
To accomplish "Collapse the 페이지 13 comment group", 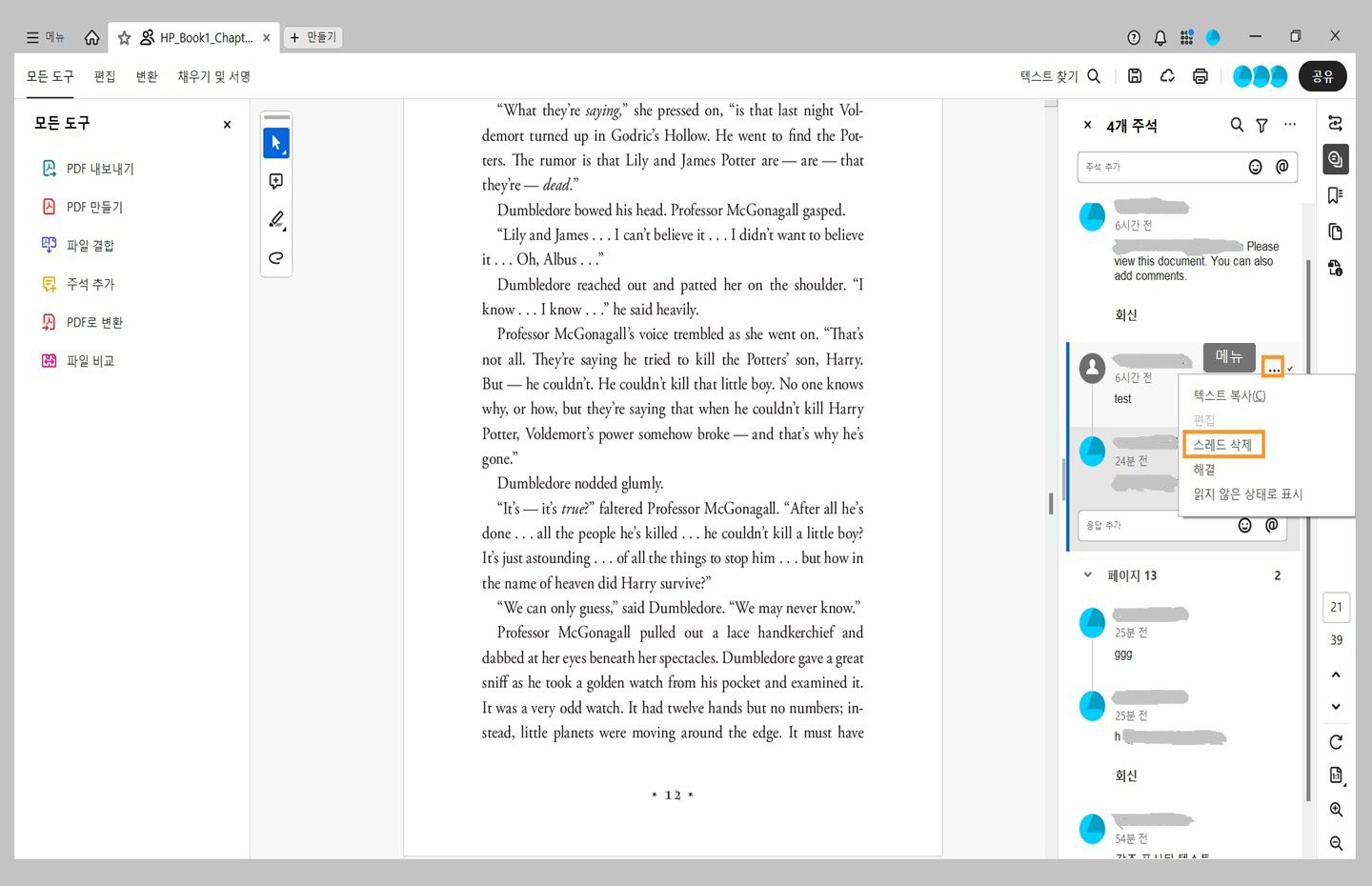I will click(1087, 575).
